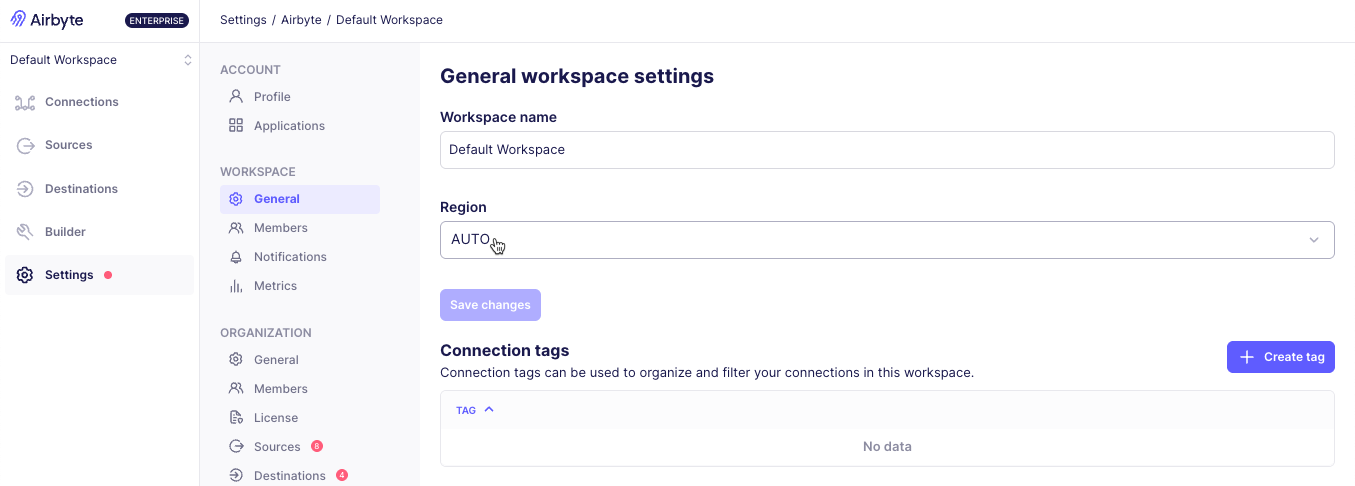1355x486 pixels.
Task: Select the organization License menu item
Action: tap(275, 418)
